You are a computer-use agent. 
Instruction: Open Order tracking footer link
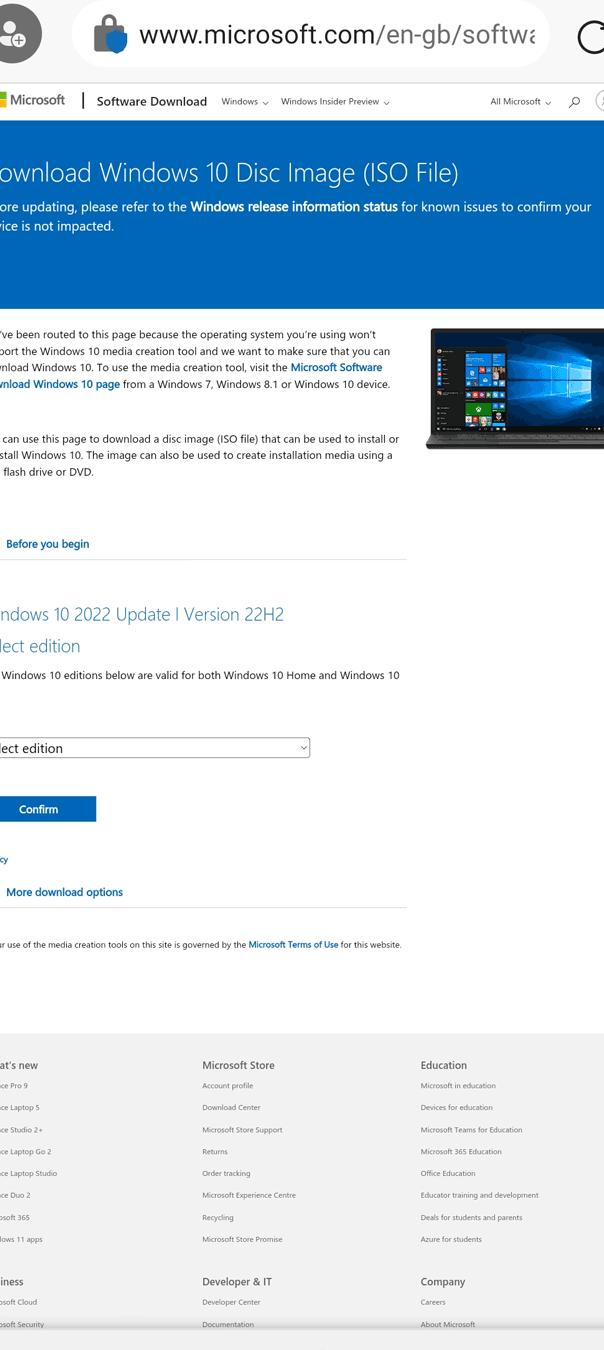tap(226, 1174)
